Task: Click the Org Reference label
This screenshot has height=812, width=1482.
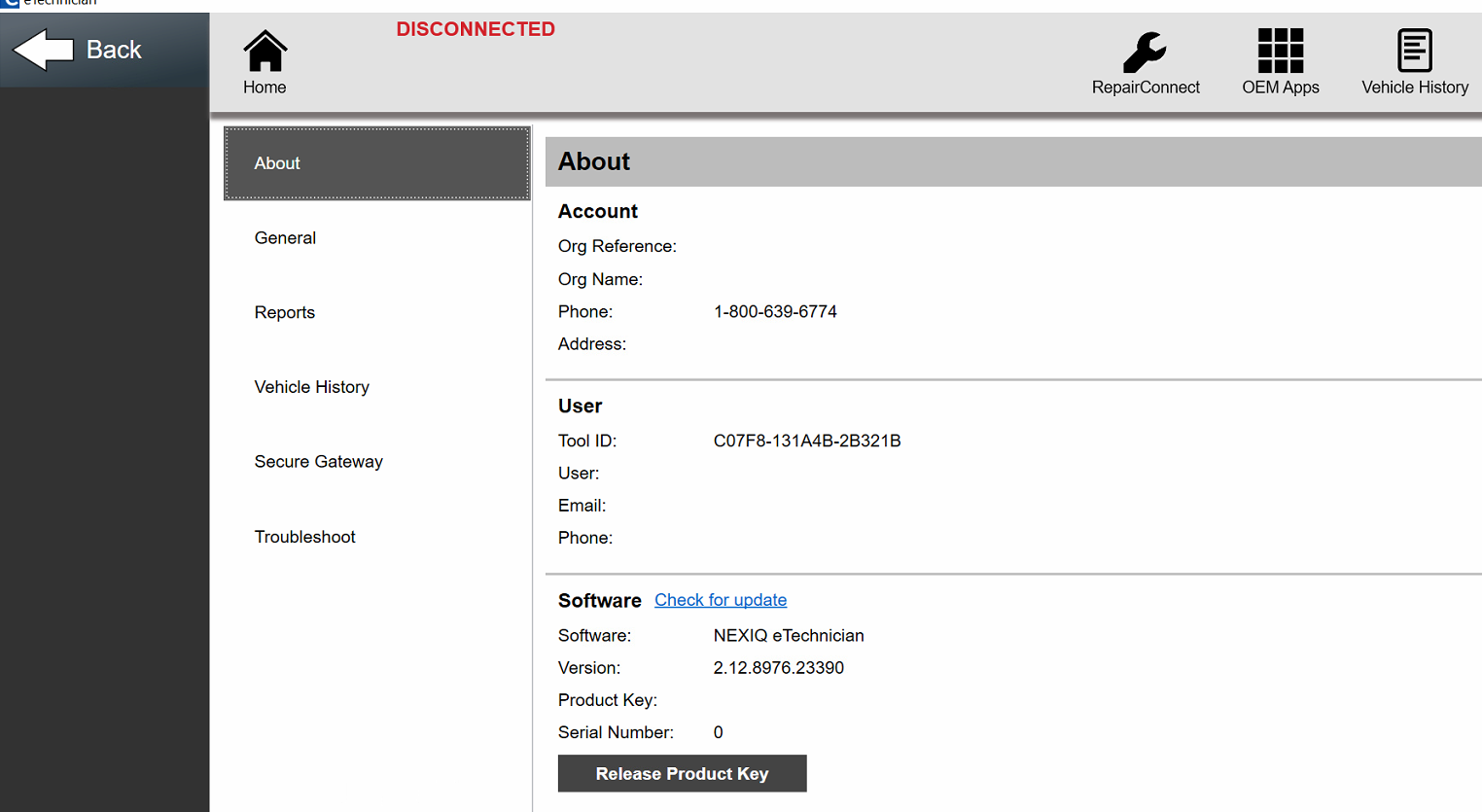Action: click(x=617, y=247)
